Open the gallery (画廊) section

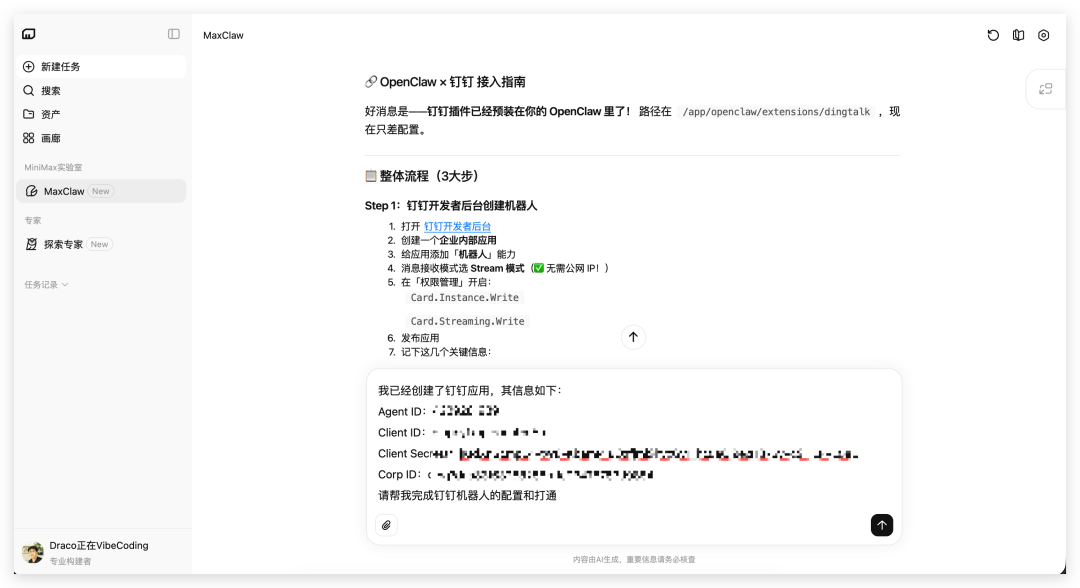pyautogui.click(x=50, y=139)
